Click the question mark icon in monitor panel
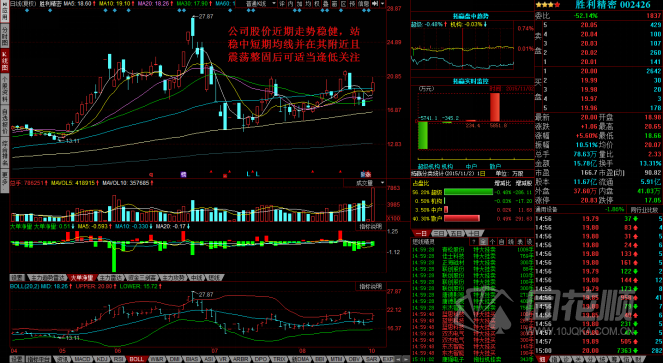 pyautogui.click(x=474, y=241)
